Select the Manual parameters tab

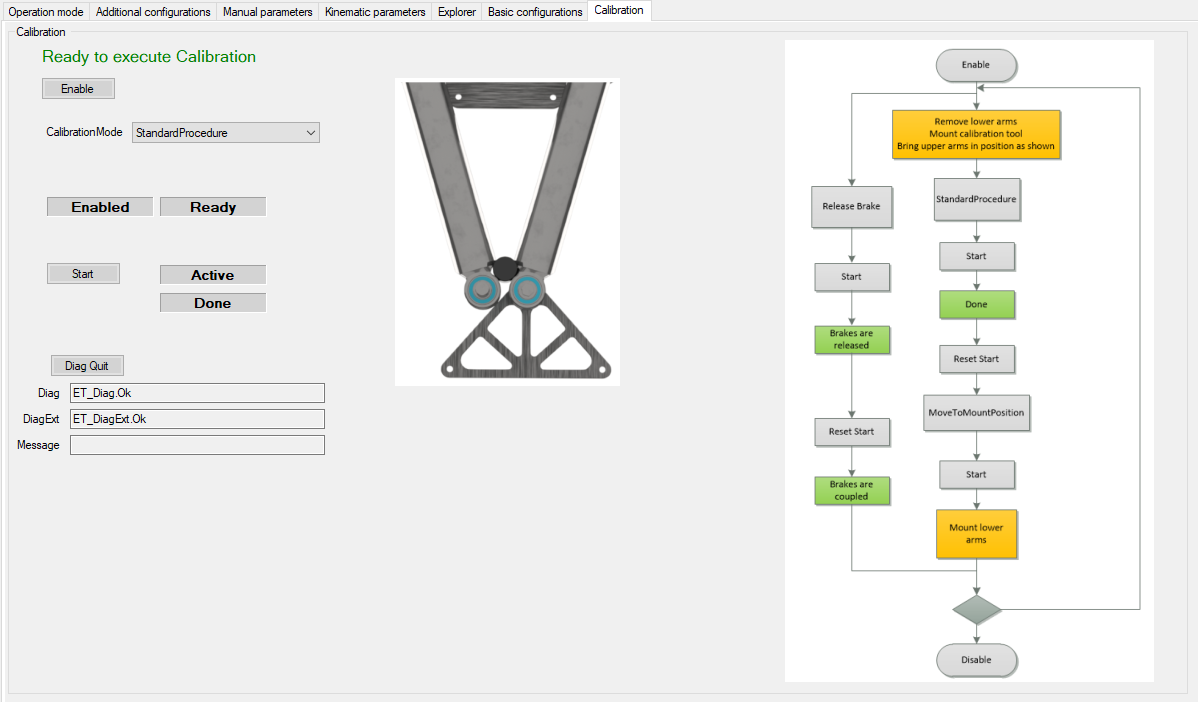click(267, 12)
